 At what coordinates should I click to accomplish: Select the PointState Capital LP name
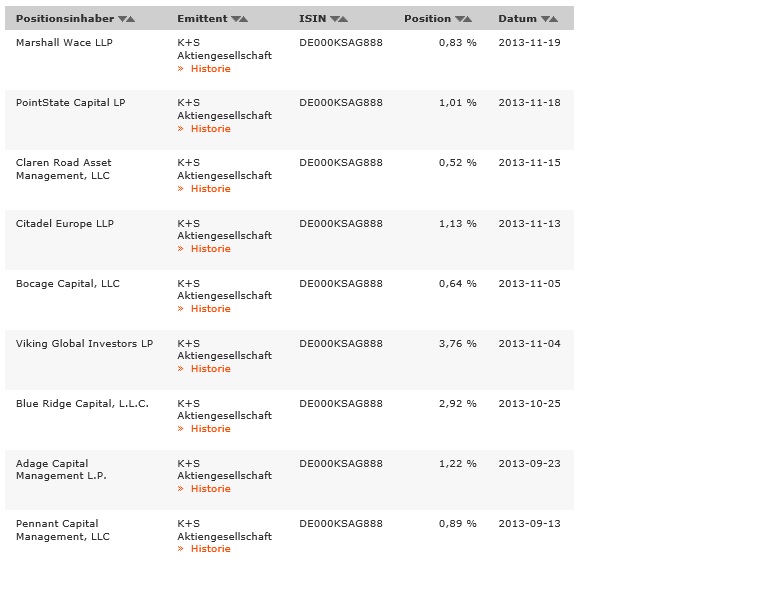tap(71, 103)
